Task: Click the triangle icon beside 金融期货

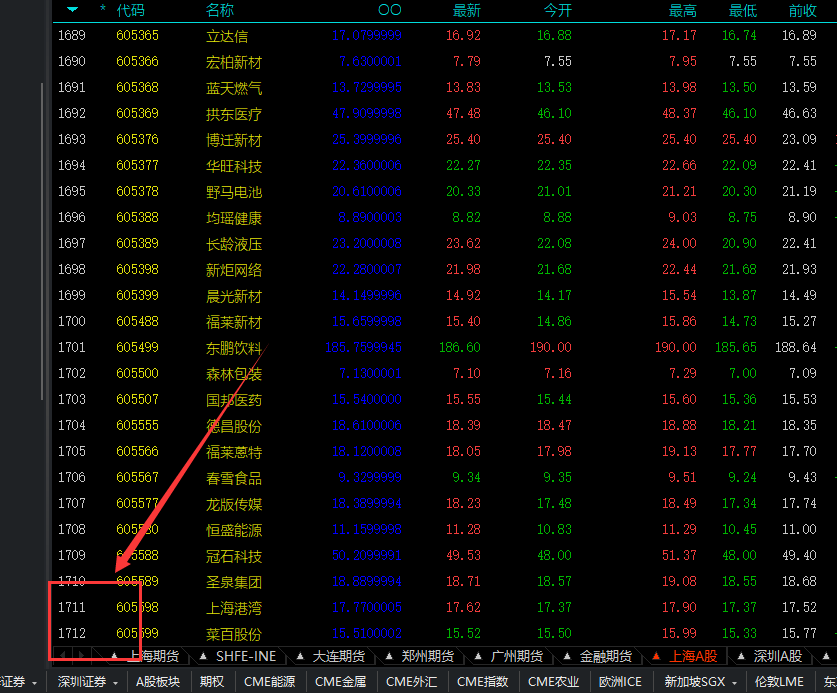Action: [x=567, y=656]
